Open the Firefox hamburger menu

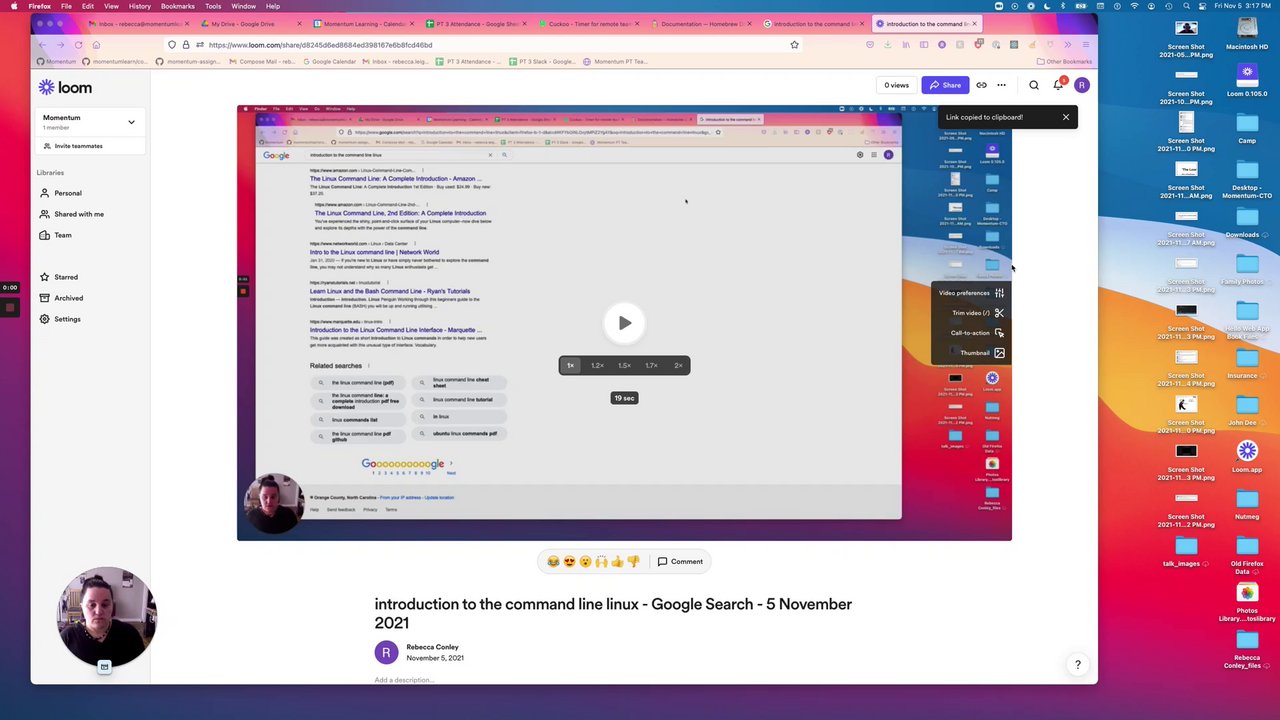point(1086,45)
